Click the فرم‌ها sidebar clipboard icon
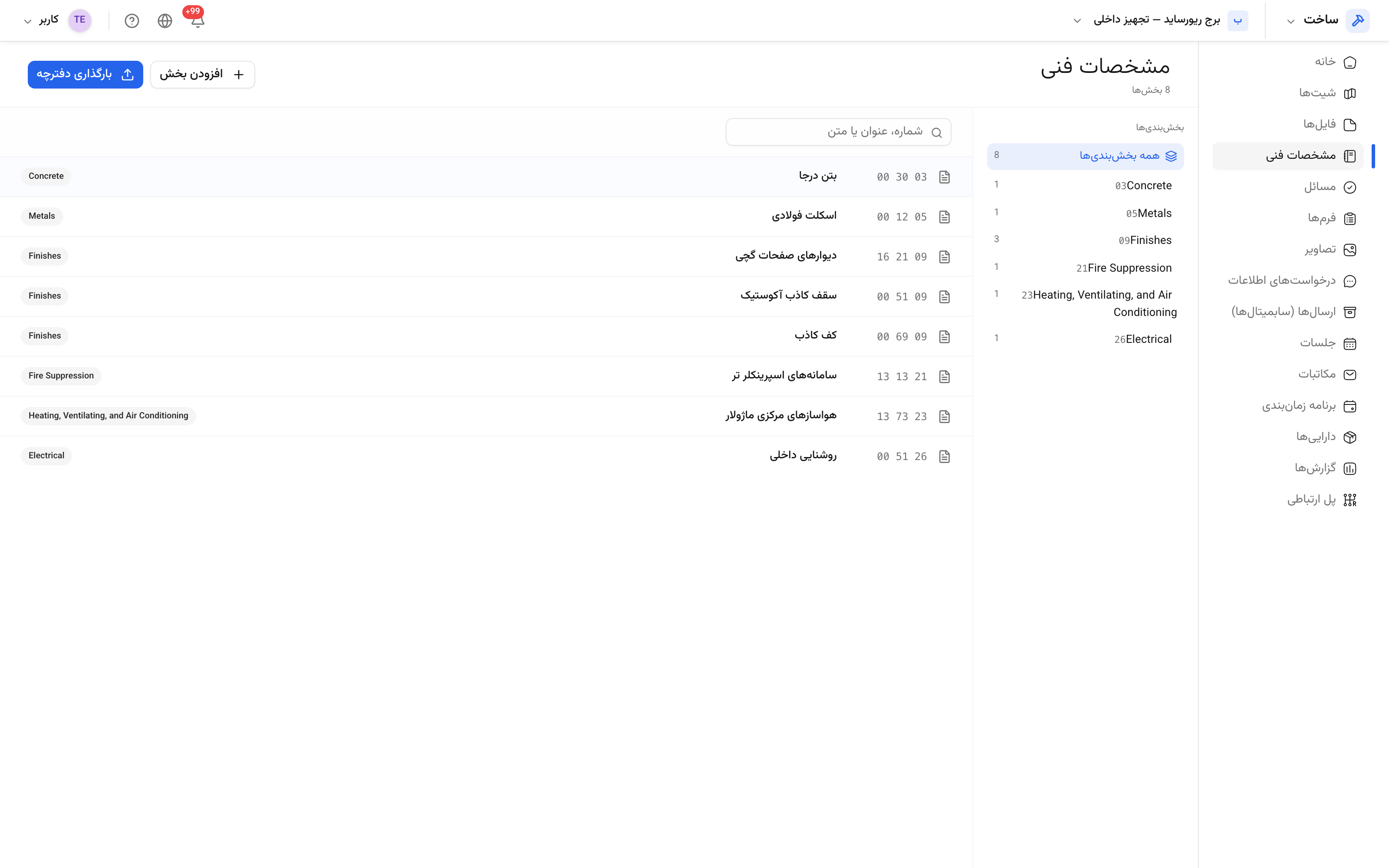 pos(1350,218)
